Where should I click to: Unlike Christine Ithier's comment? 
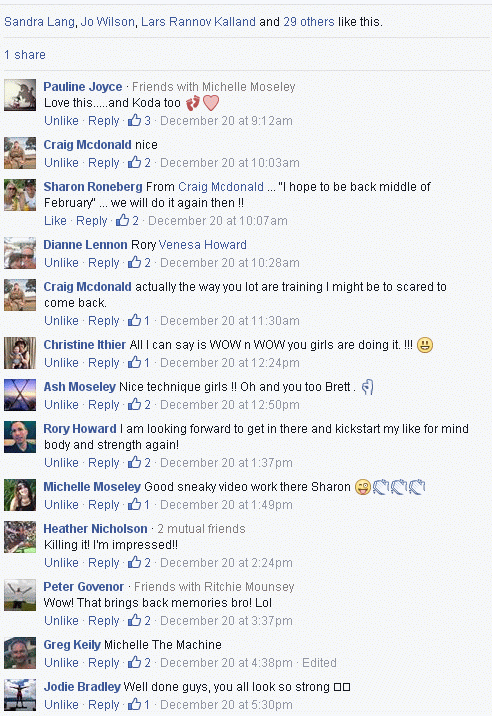[x=61, y=363]
